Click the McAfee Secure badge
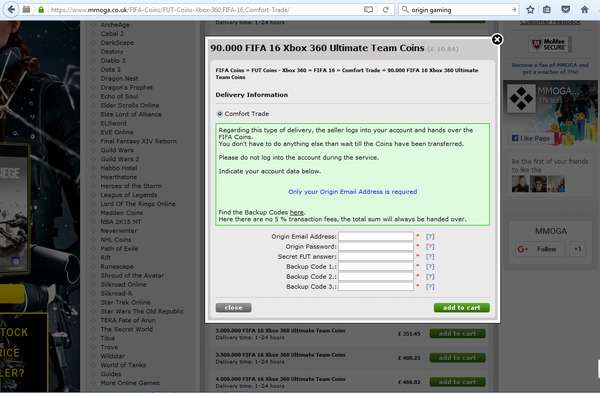Viewport: 600px width, 393px height. 550,44
